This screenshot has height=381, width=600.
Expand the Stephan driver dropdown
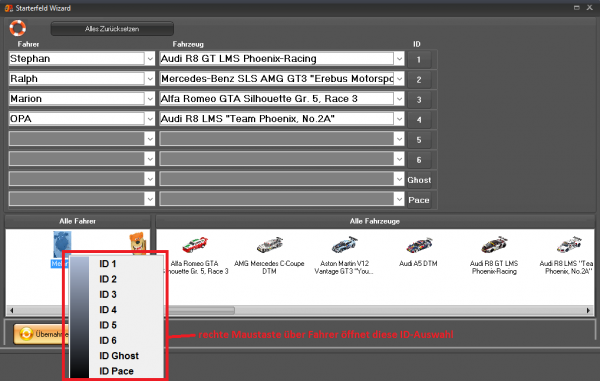(150, 59)
